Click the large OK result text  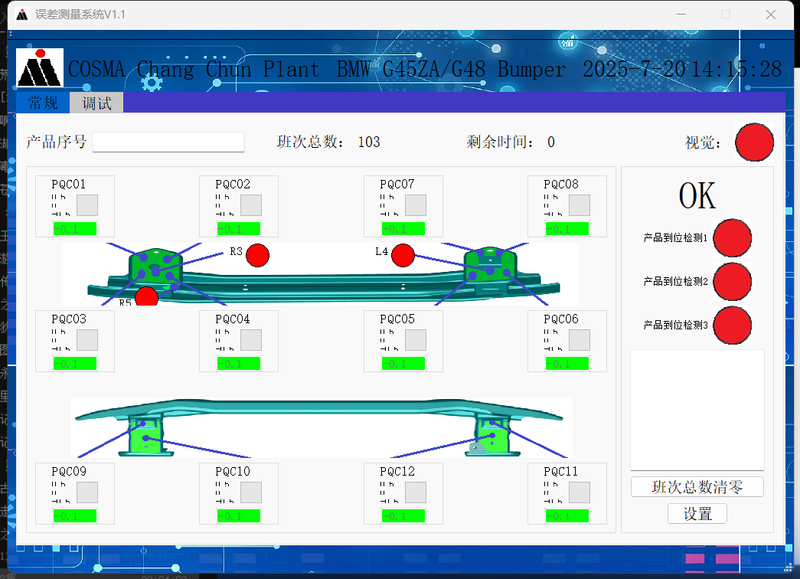click(697, 195)
